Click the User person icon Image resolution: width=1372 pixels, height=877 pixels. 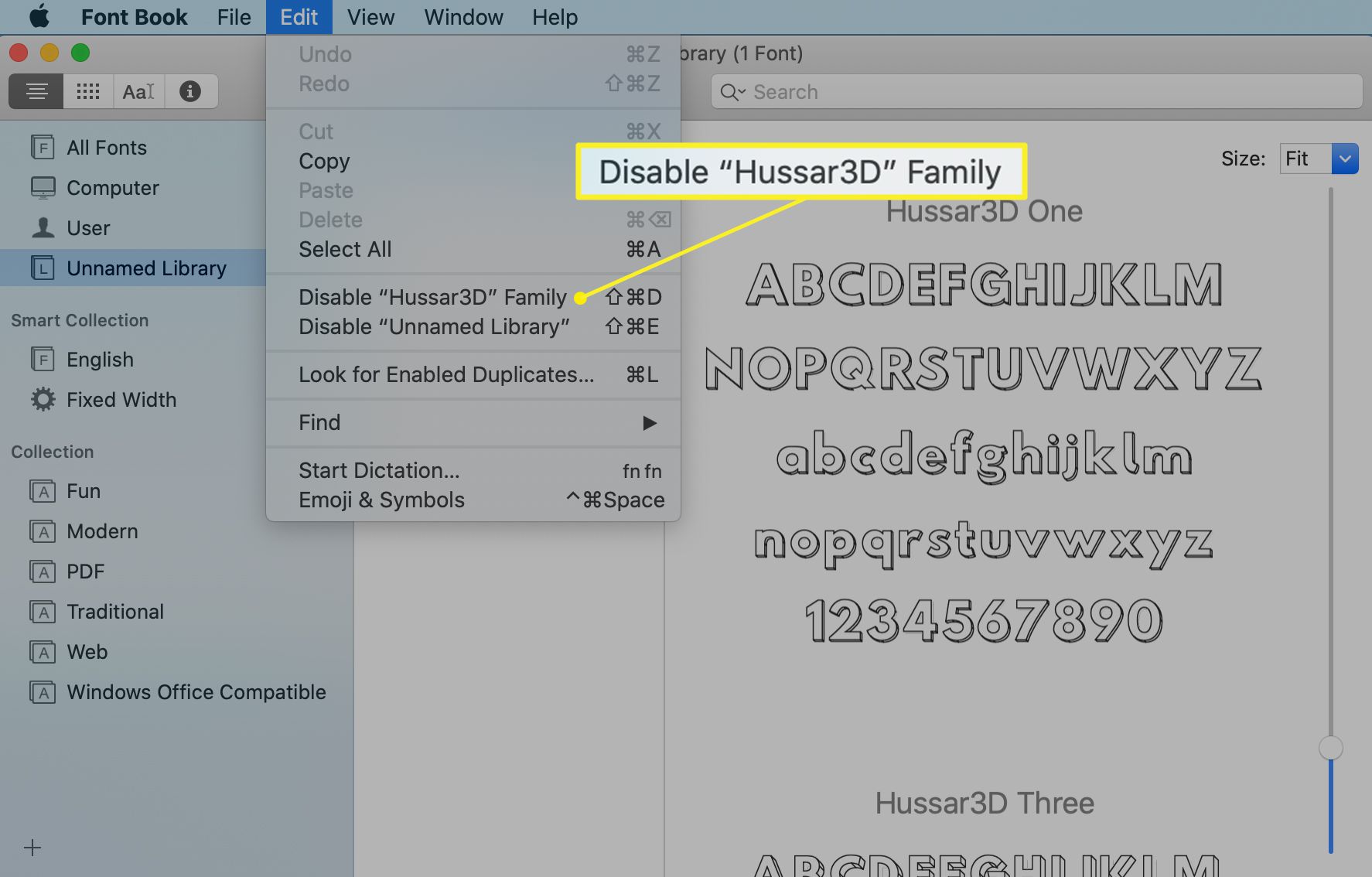(43, 227)
